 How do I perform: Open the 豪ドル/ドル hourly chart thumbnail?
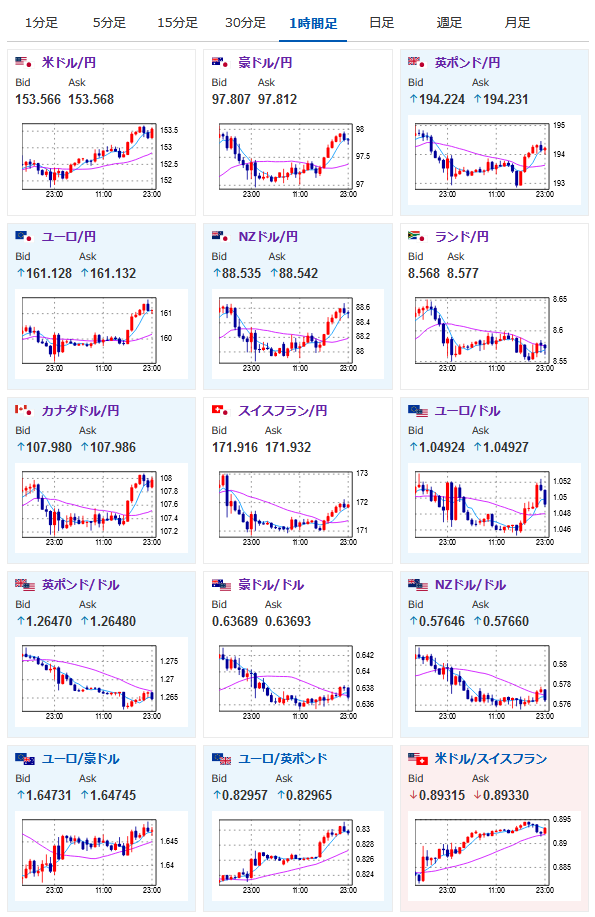click(x=297, y=682)
